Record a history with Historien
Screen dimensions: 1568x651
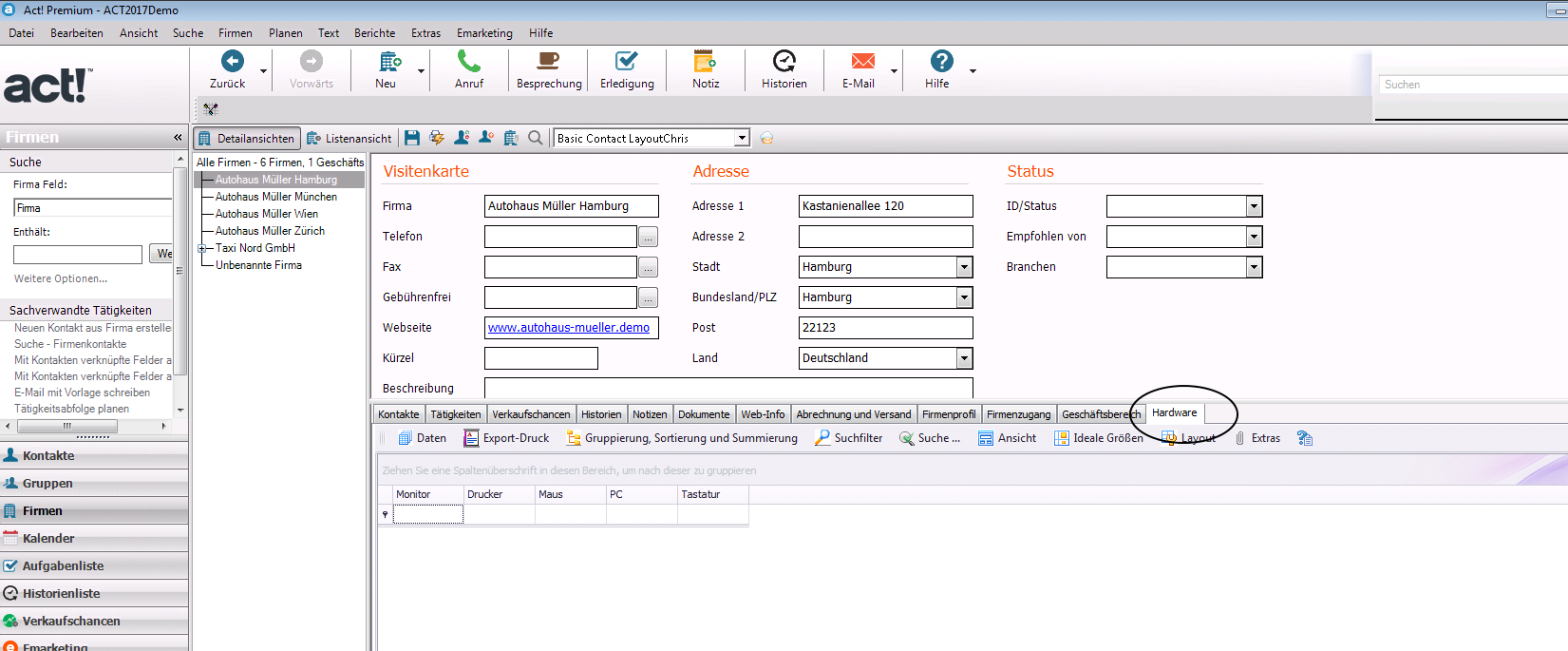tap(784, 69)
